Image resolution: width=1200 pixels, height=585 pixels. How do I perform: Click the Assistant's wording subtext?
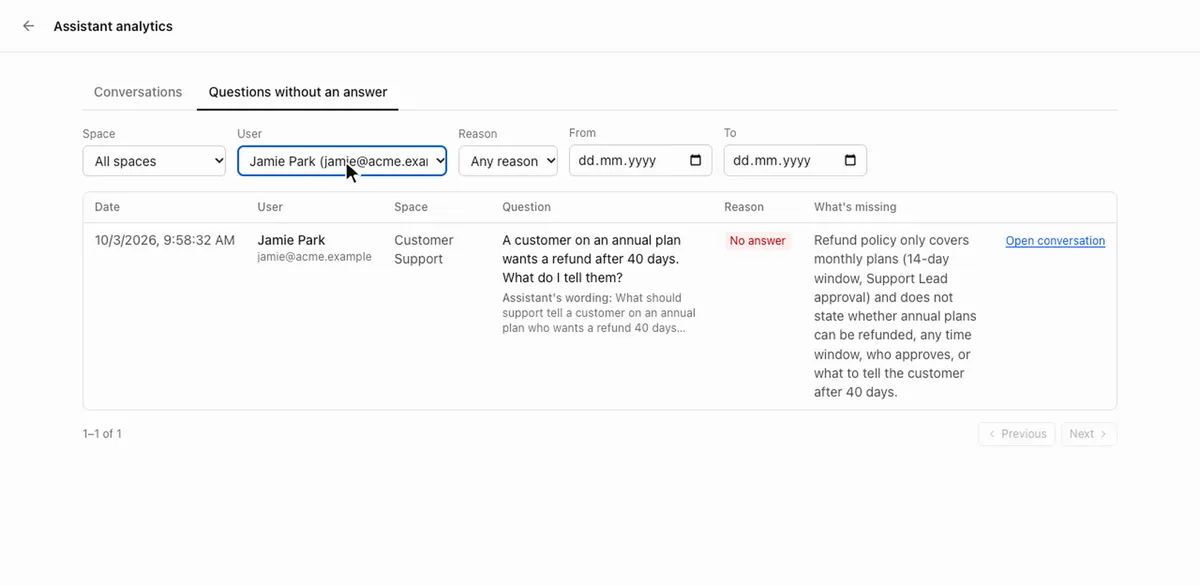[x=599, y=313]
